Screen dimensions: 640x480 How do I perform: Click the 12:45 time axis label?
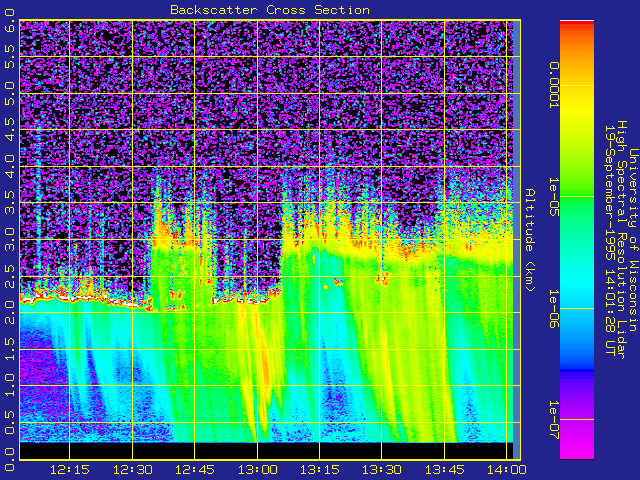[x=195, y=469]
